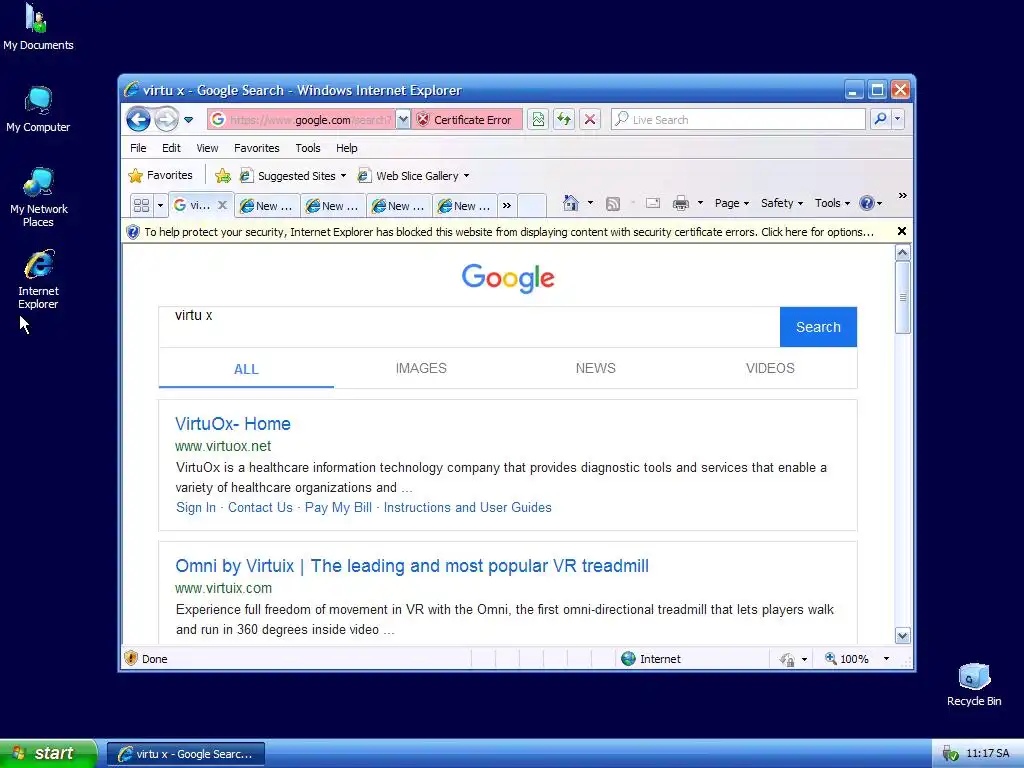Click the google.com address bar
Screen dimensions: 1024x768
coord(302,120)
